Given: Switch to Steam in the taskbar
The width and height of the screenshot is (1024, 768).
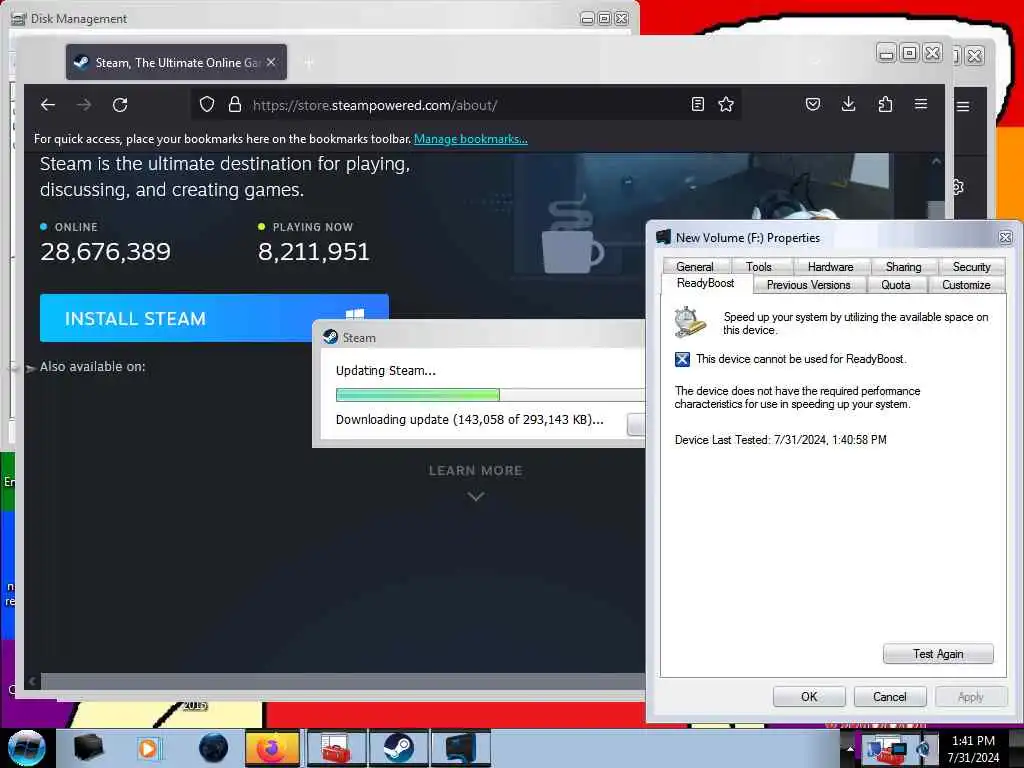Looking at the screenshot, I should pyautogui.click(x=398, y=748).
